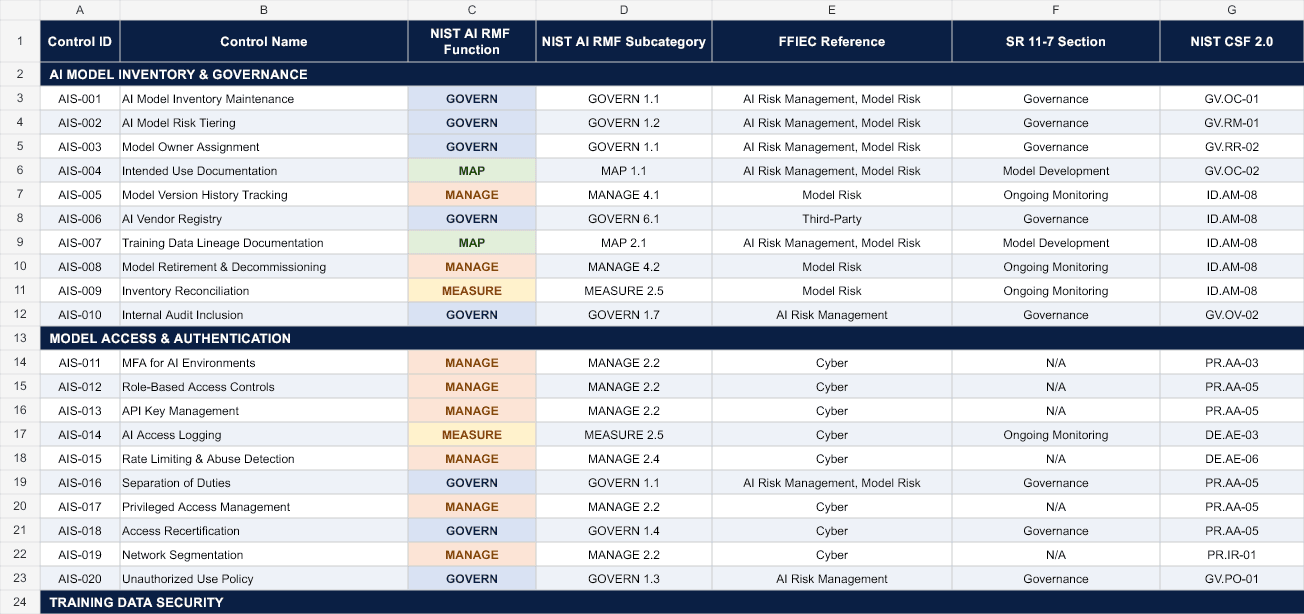Click cell "API Key Management"
Viewport: 1304px width, 614px height.
click(x=264, y=410)
